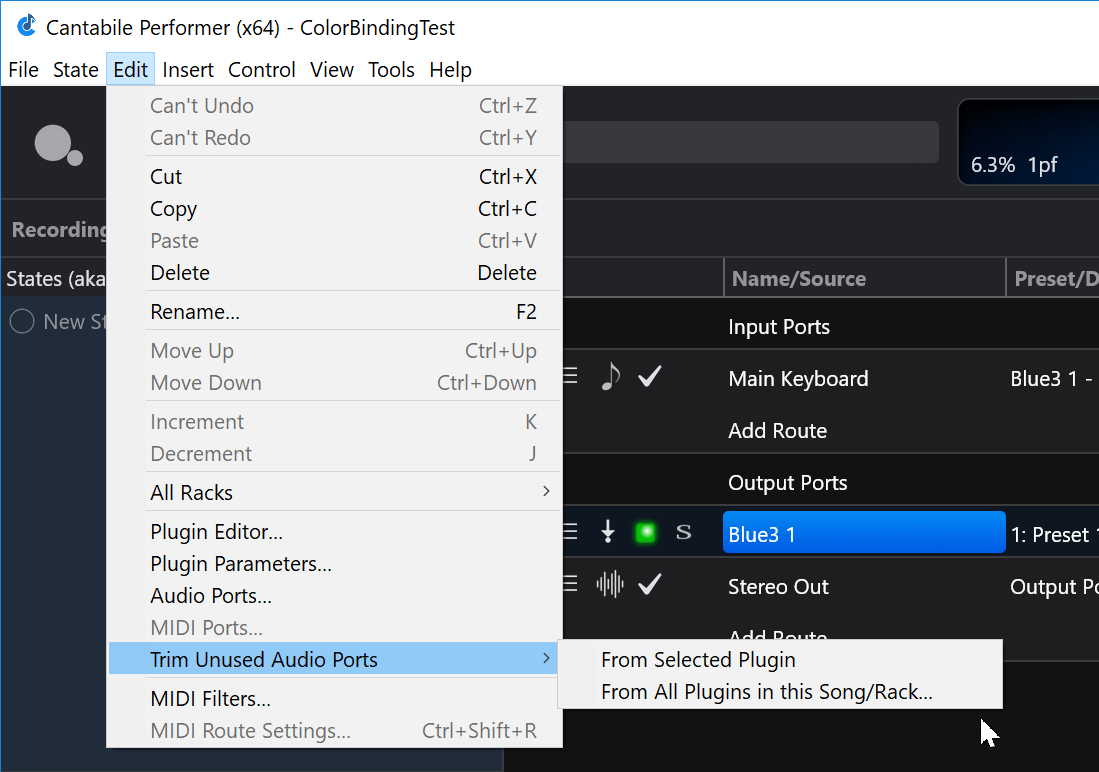Toggle the Stereo Out enabled checkmark
Image resolution: width=1099 pixels, height=772 pixels.
(650, 583)
